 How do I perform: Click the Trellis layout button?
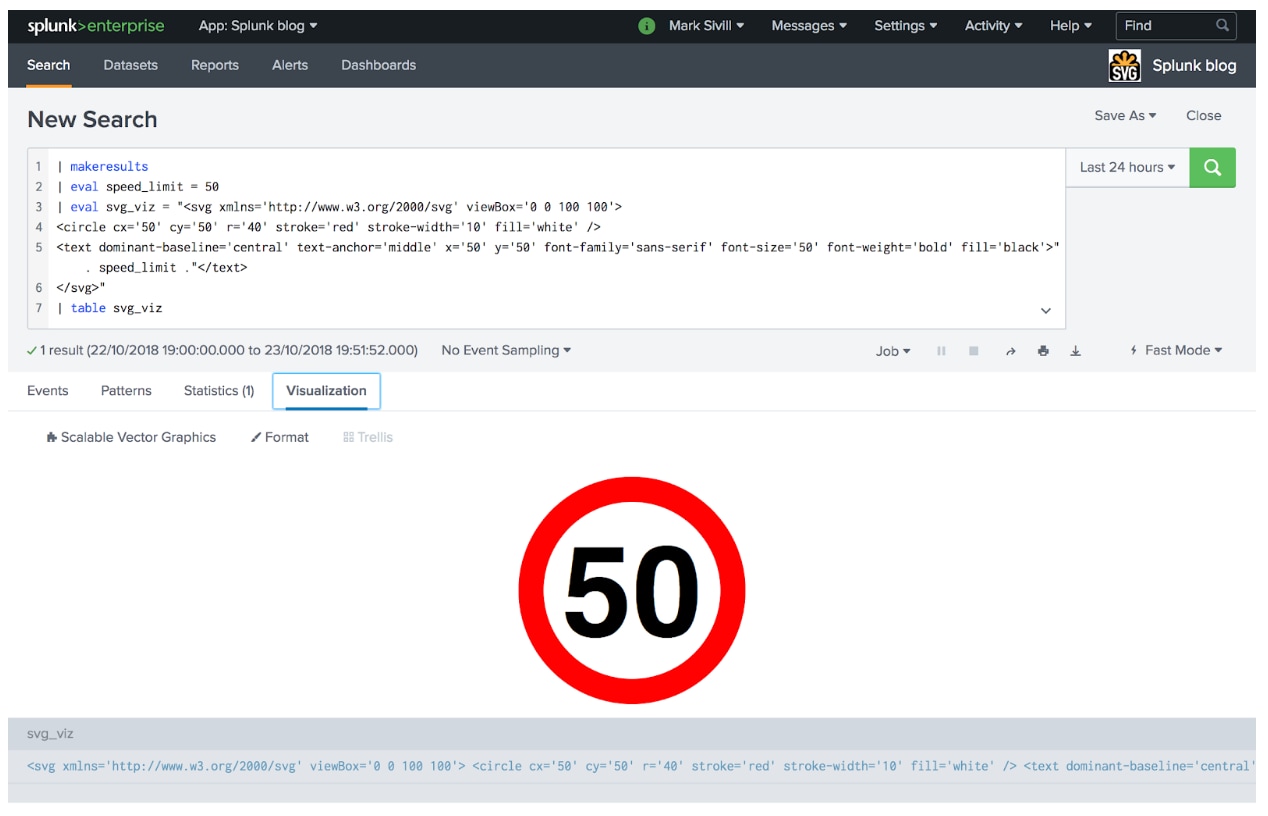pos(368,438)
